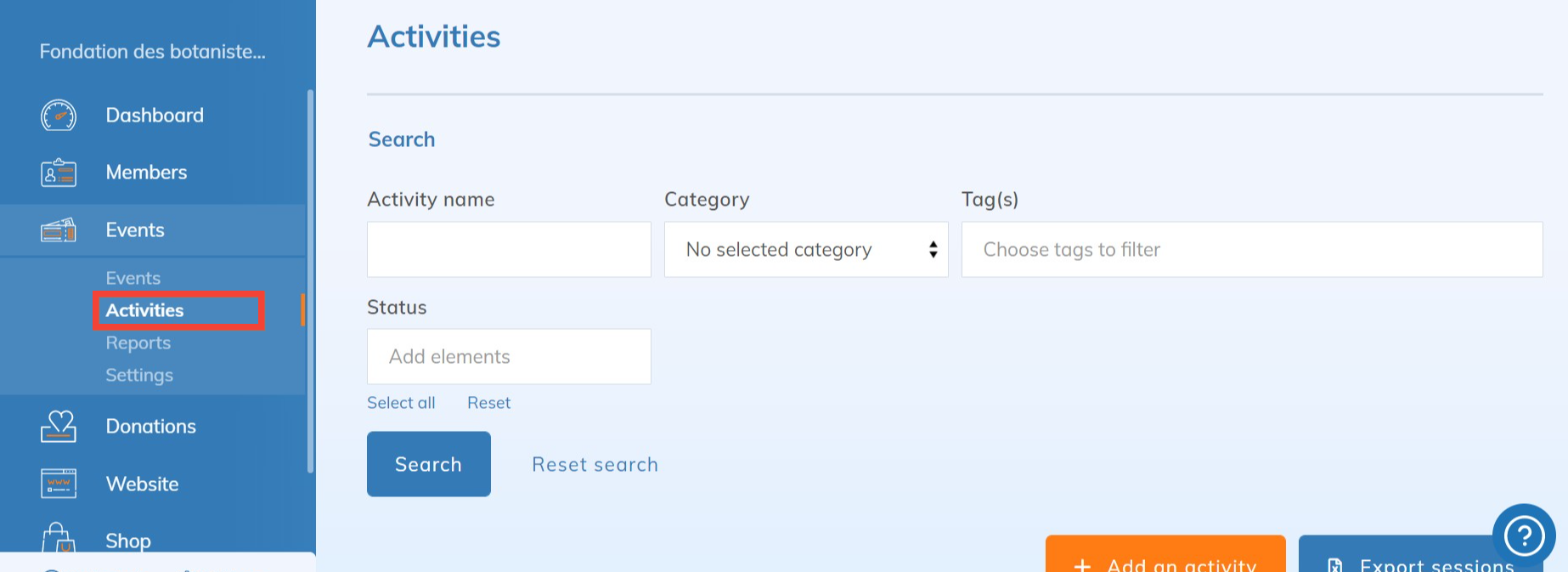The width and height of the screenshot is (1568, 572).
Task: Click the sidebar vertical scrollbar
Action: tap(310, 280)
